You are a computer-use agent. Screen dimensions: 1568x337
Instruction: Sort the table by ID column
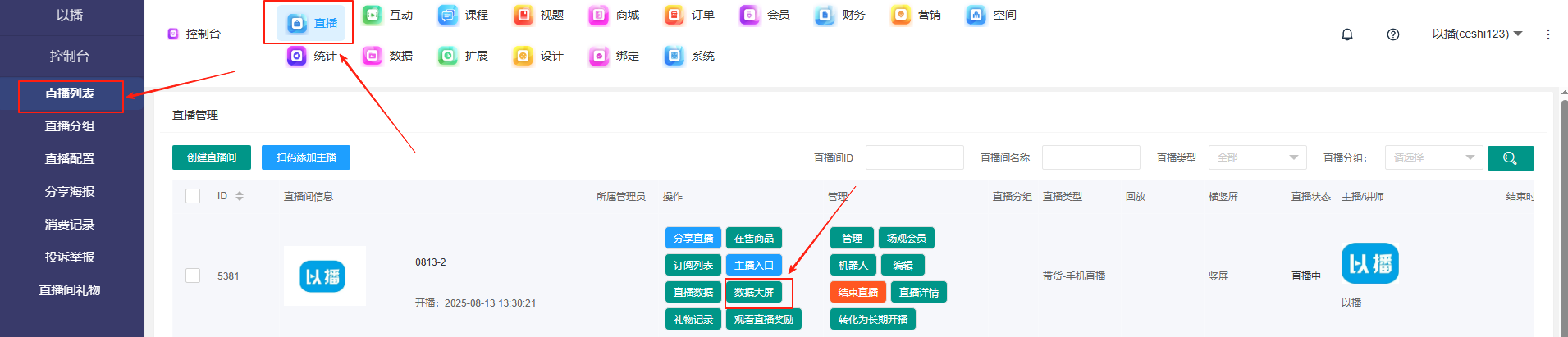[x=240, y=196]
